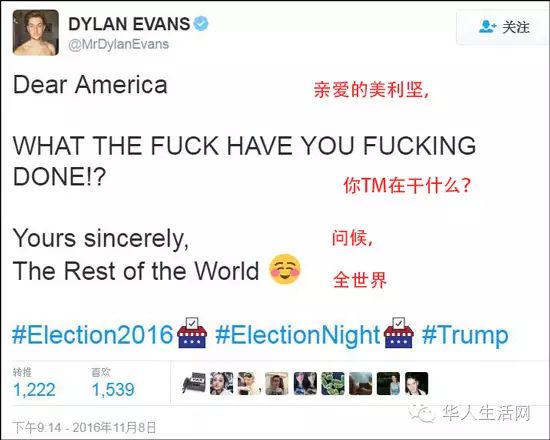The image size is (550, 440).
Task: View the 1,222 retweets list
Action: pos(34,383)
